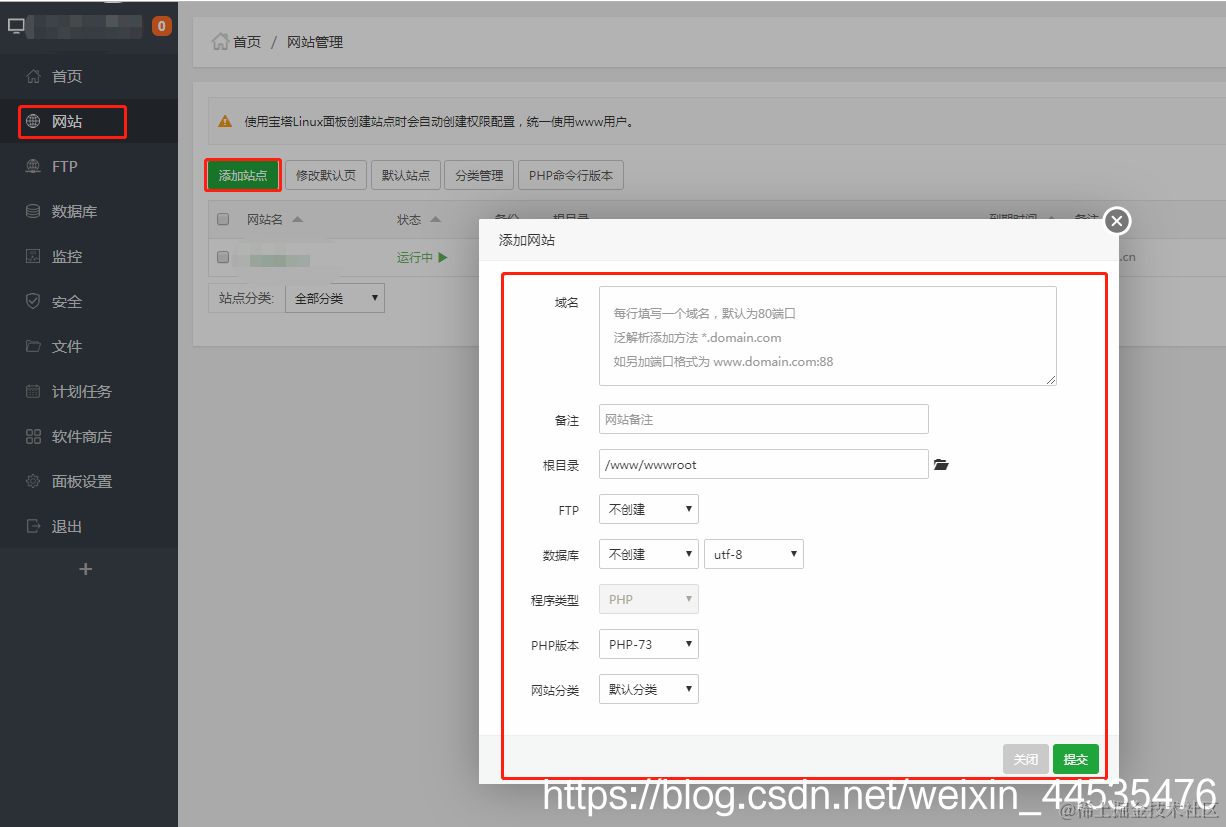
Task: Click the 计划任务 calendar icon
Action: (x=33, y=391)
